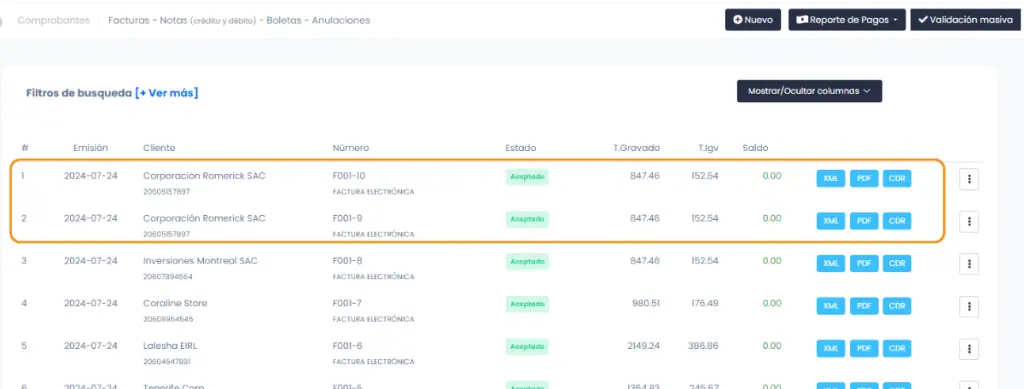Select the invoice number F001-6
This screenshot has height=389, width=1024.
click(x=347, y=346)
